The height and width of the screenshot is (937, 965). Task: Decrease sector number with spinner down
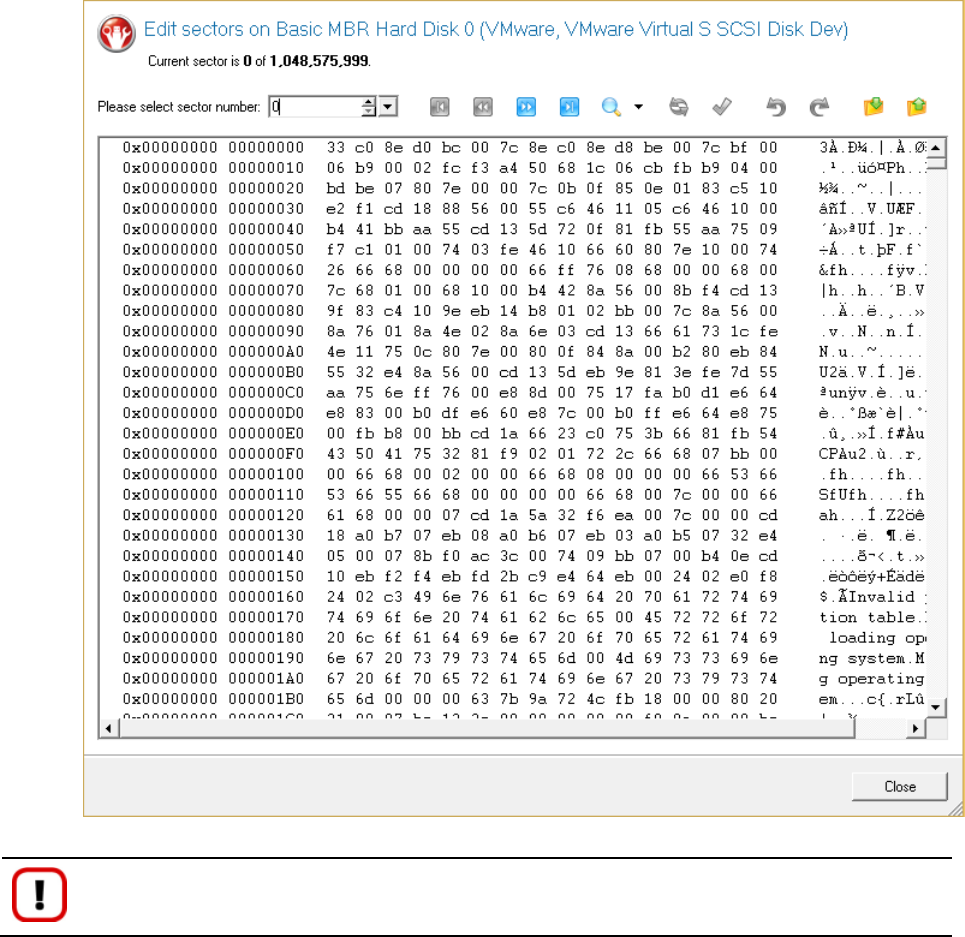click(368, 112)
